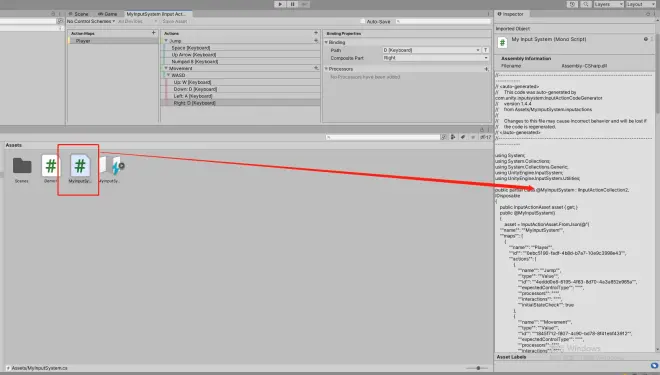Click the Search by Type icon in Project panel
The height and width of the screenshot is (375, 660).
click(x=453, y=137)
